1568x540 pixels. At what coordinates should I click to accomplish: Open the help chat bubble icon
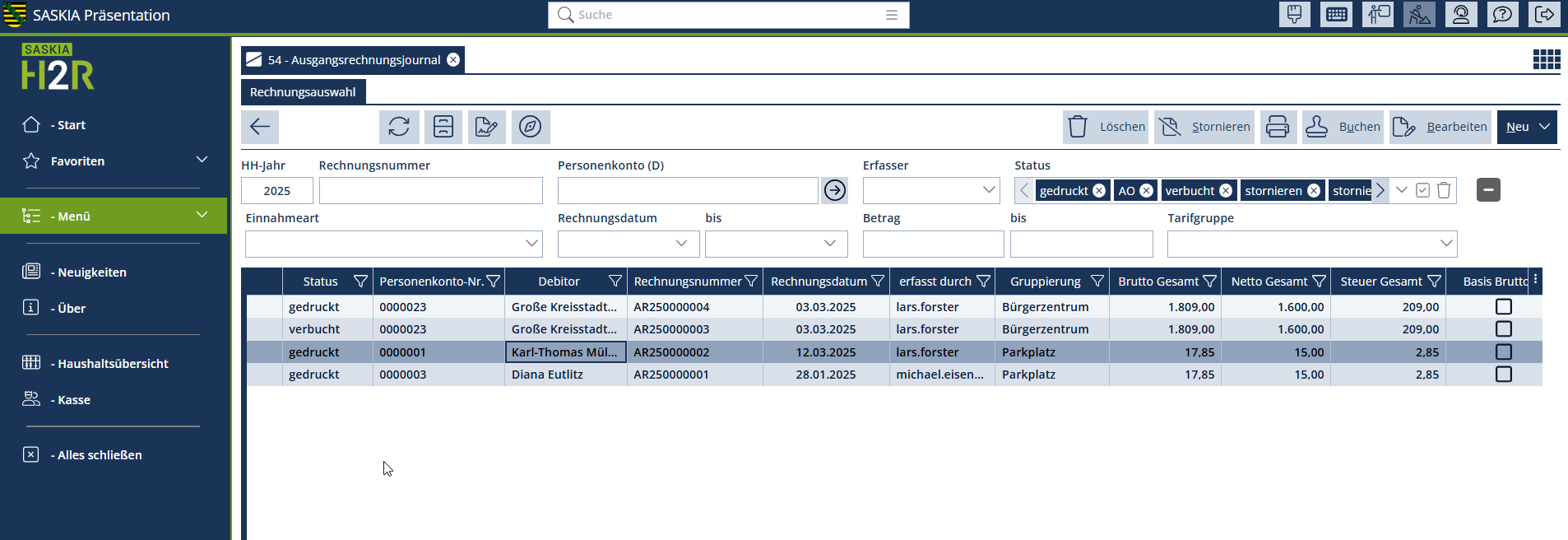[x=1502, y=15]
